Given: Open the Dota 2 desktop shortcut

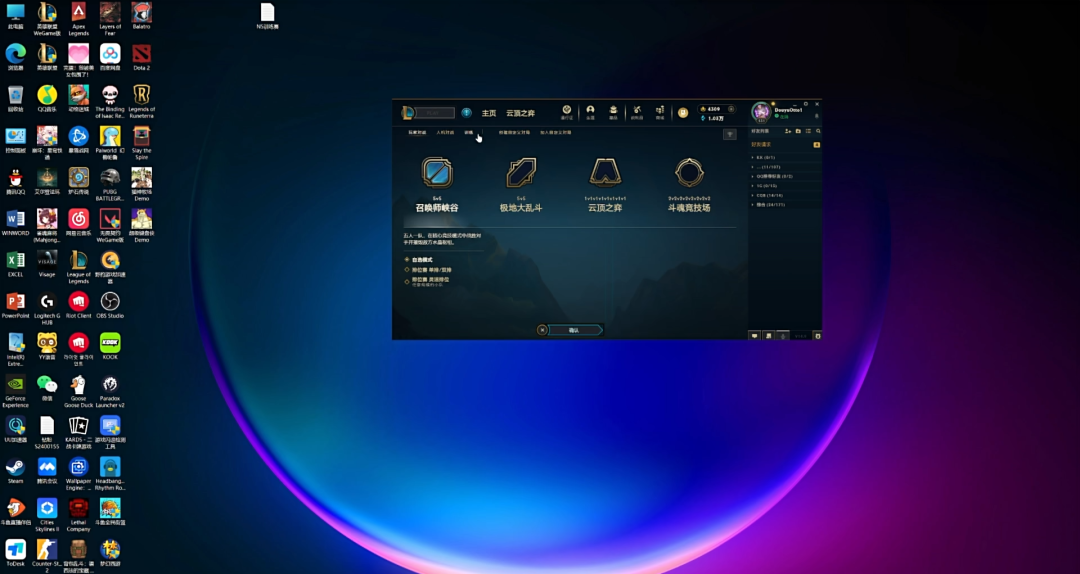Looking at the screenshot, I should point(141,57).
